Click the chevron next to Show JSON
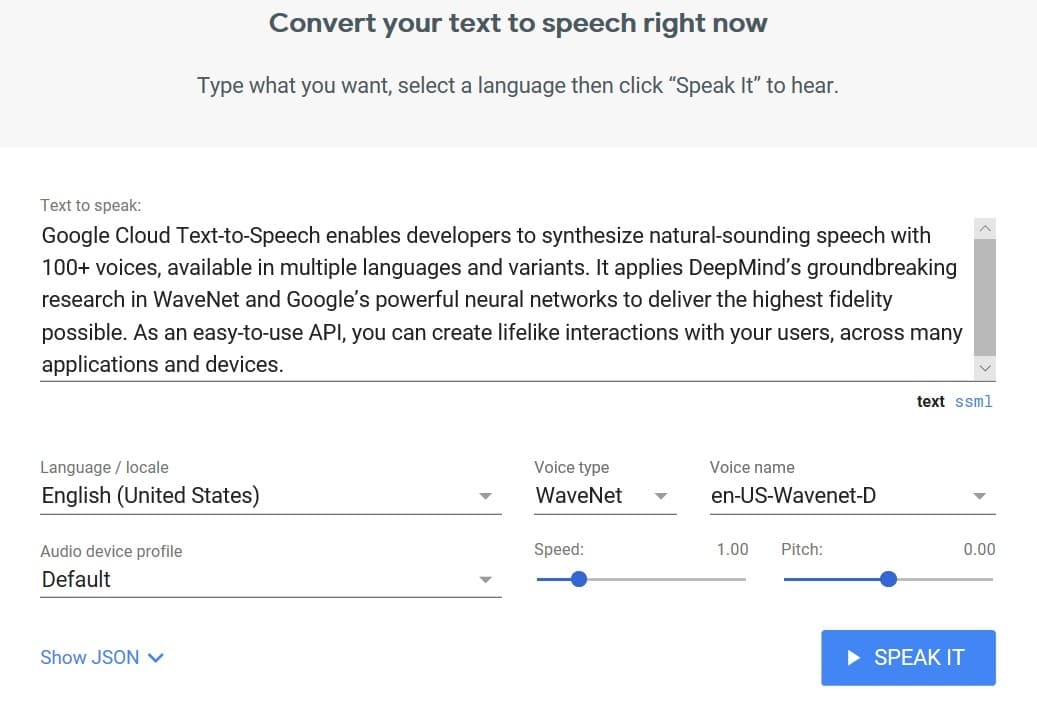The image size is (1037, 724). (x=156, y=658)
